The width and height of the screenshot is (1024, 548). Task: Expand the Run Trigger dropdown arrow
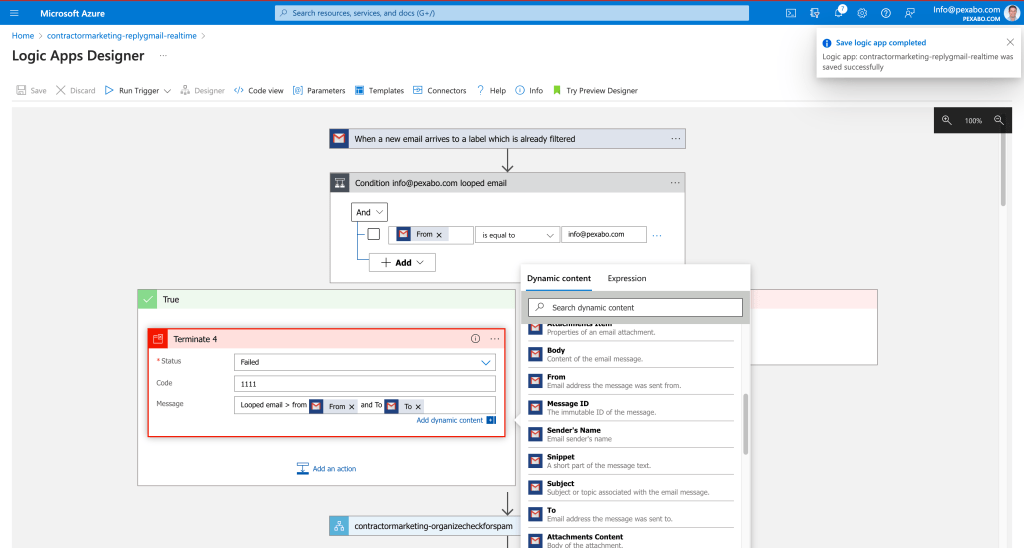tap(167, 91)
